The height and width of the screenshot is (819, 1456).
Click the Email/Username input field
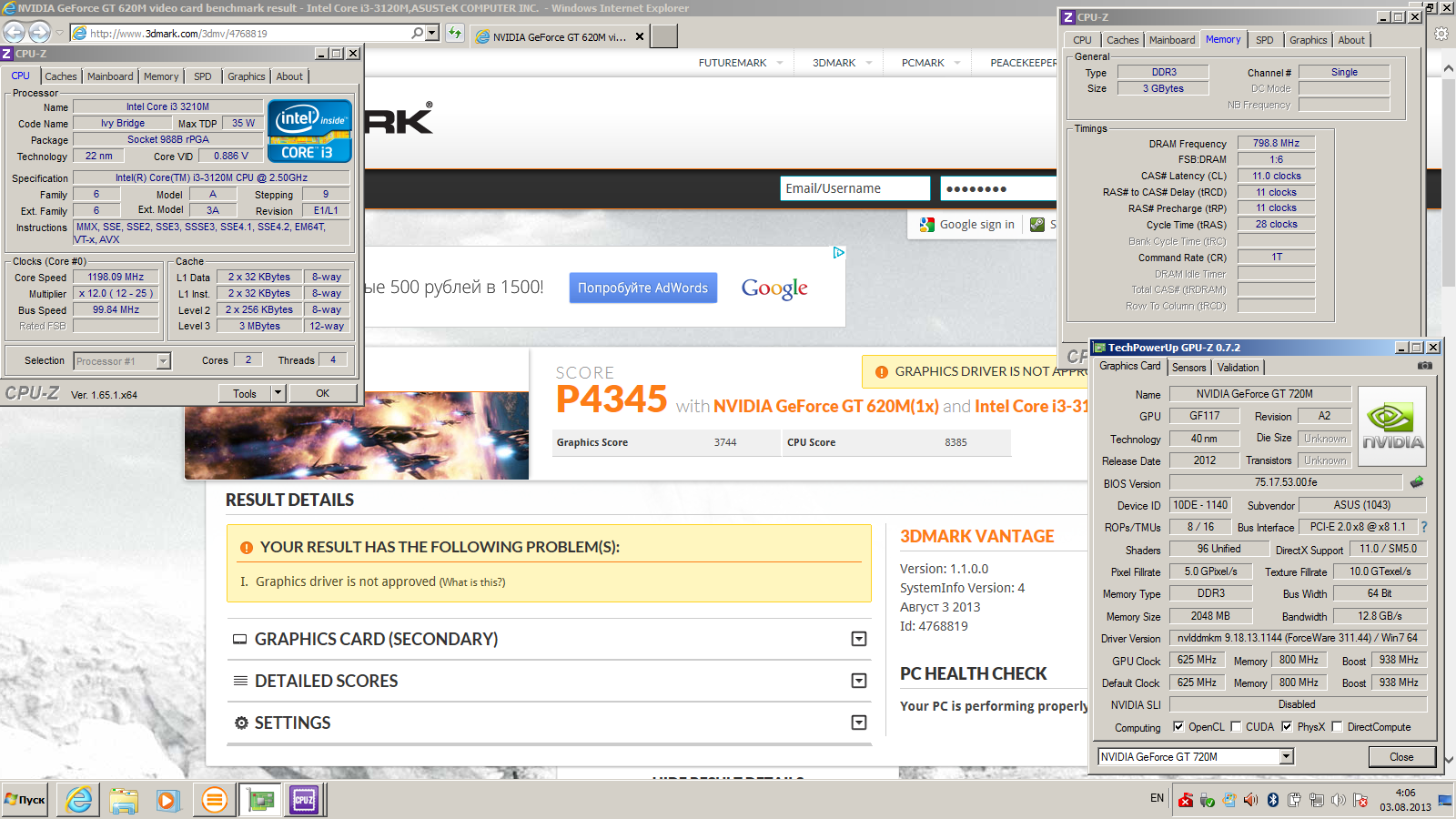pos(855,188)
